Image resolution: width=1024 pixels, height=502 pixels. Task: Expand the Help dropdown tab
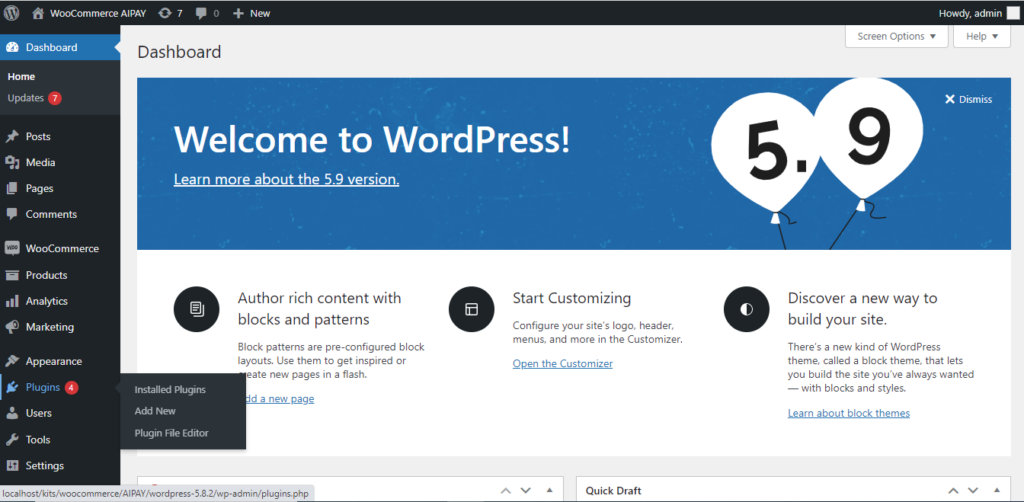click(982, 37)
